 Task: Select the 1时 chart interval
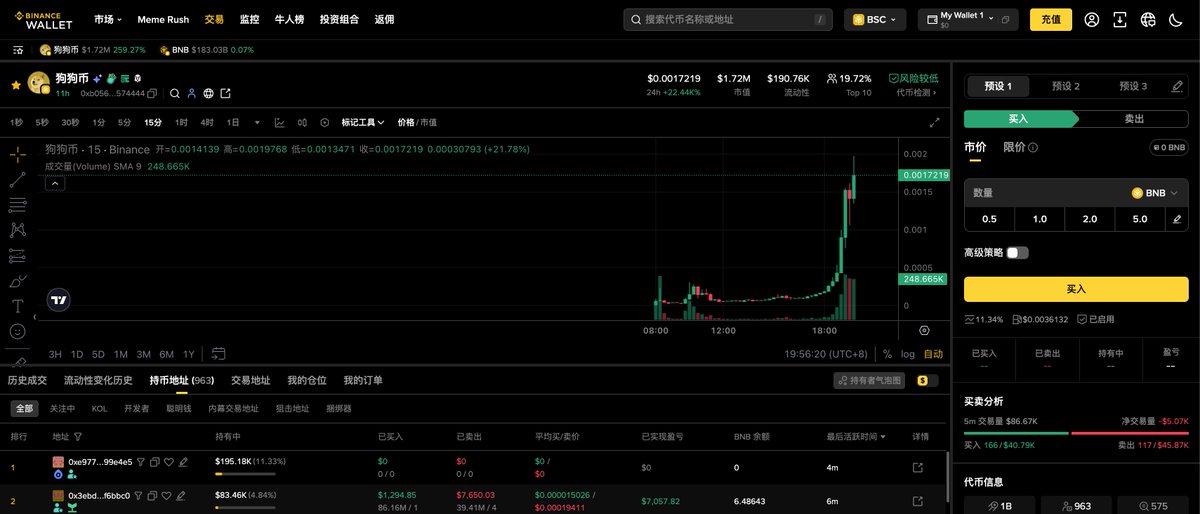coord(181,122)
